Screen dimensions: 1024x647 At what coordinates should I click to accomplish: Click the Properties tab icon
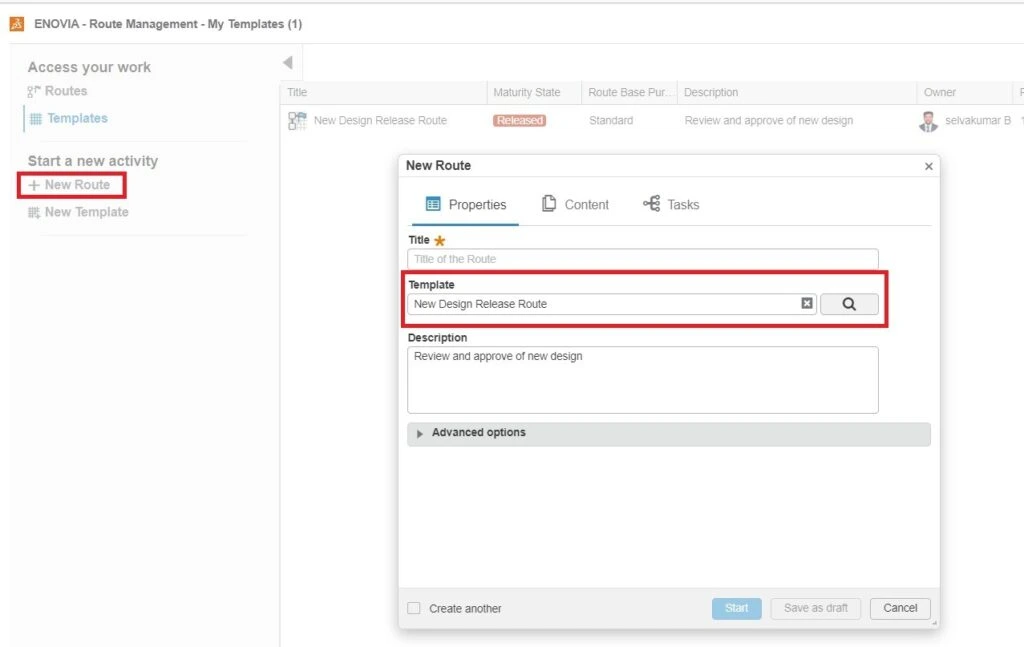click(432, 204)
